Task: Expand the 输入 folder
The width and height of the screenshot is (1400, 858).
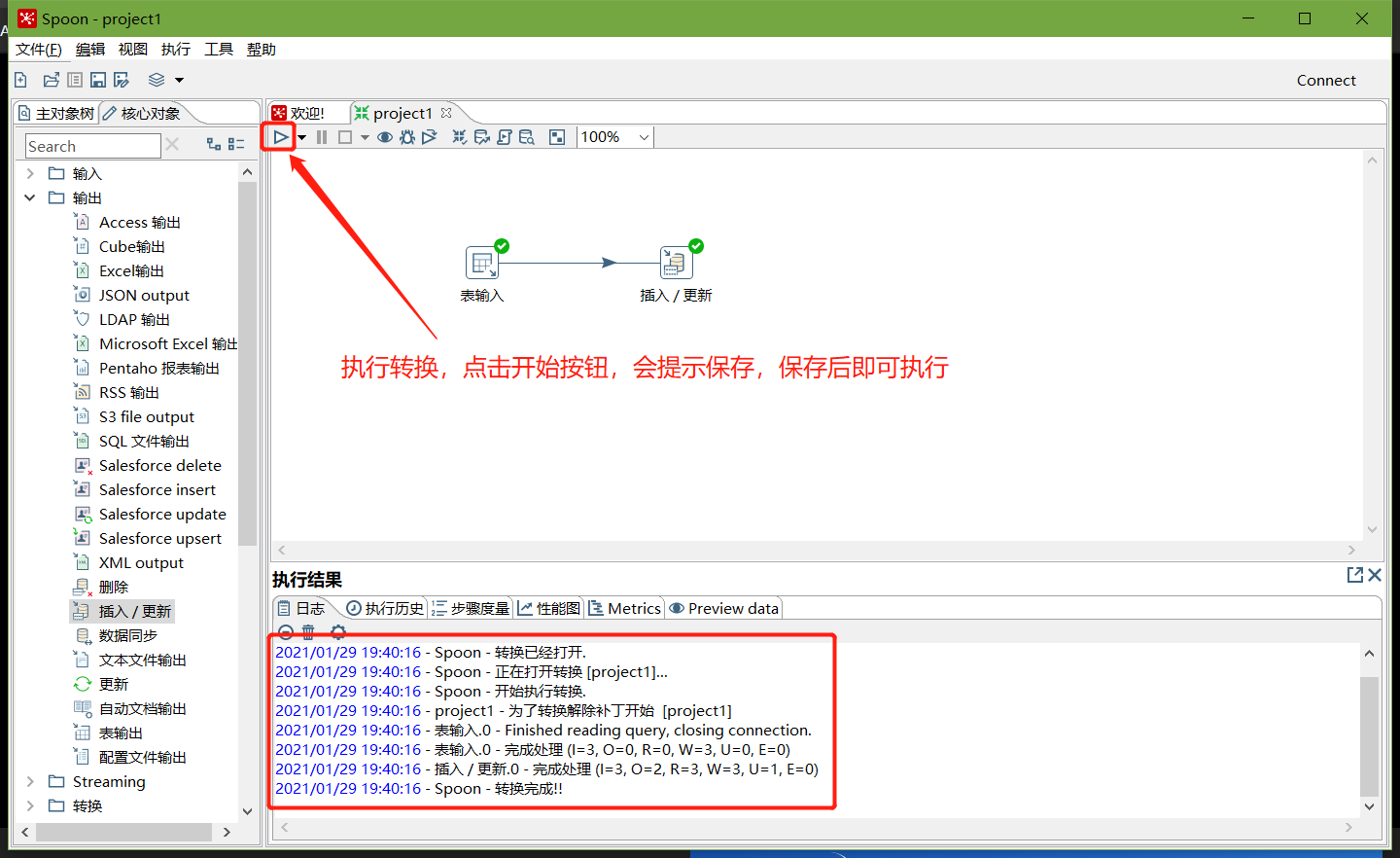Action: (30, 173)
